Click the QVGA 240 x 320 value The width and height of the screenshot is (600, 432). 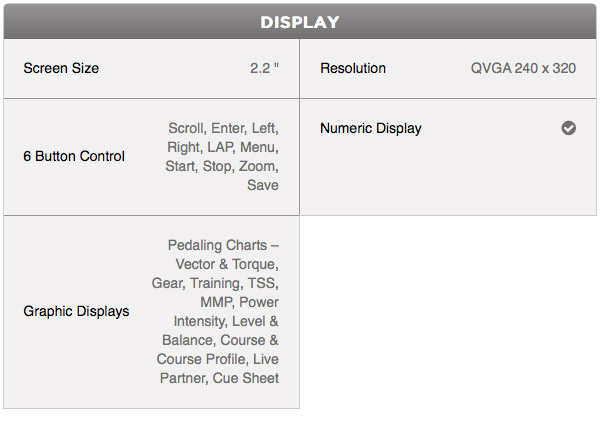click(x=523, y=68)
